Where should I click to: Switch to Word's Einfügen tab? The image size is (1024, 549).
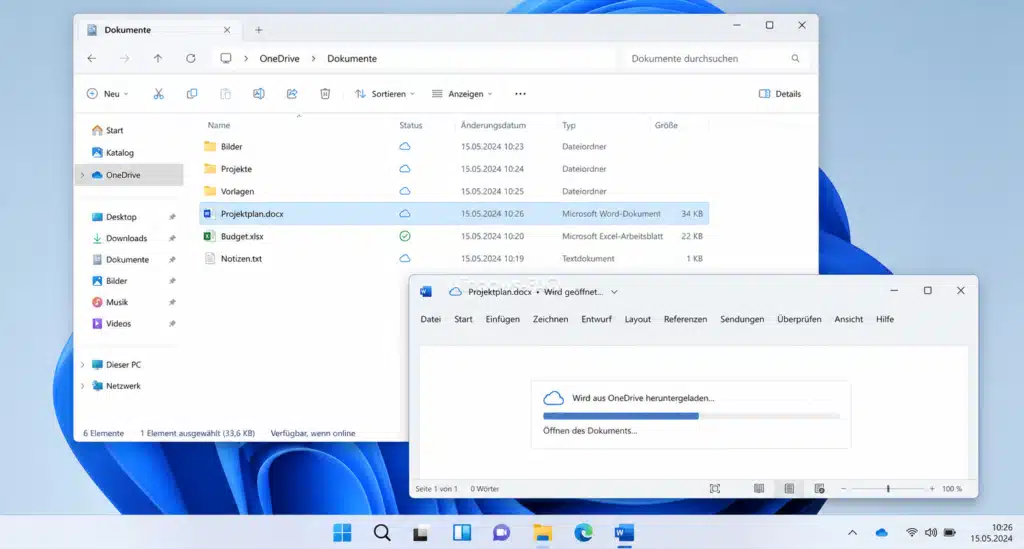(x=503, y=319)
